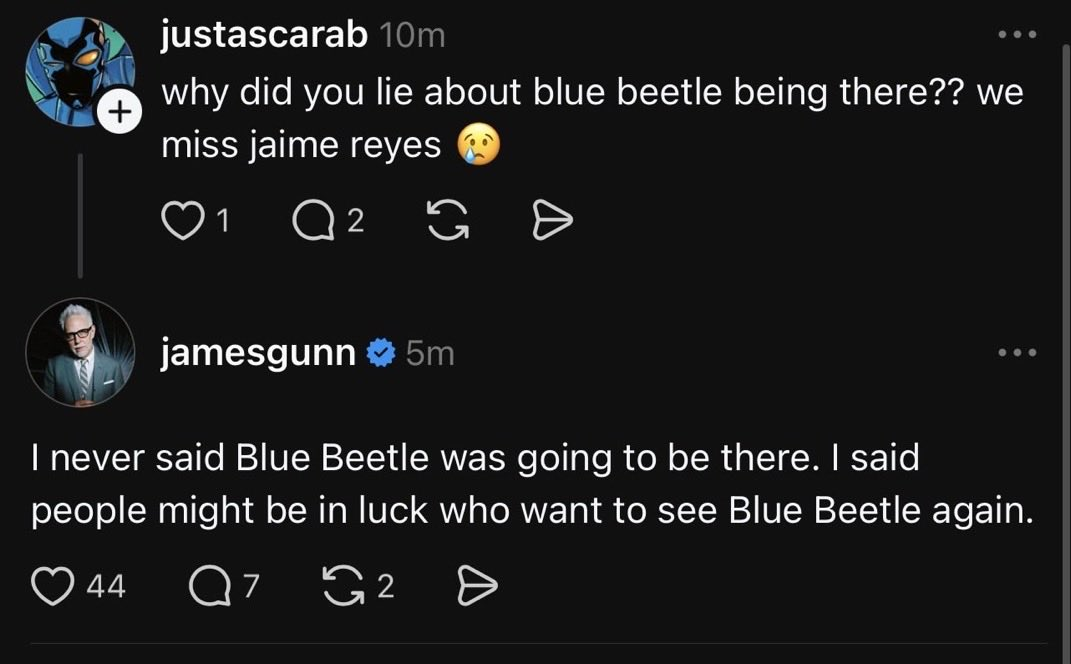Open replies on justascarab's post
The width and height of the screenshot is (1071, 664).
(x=313, y=221)
